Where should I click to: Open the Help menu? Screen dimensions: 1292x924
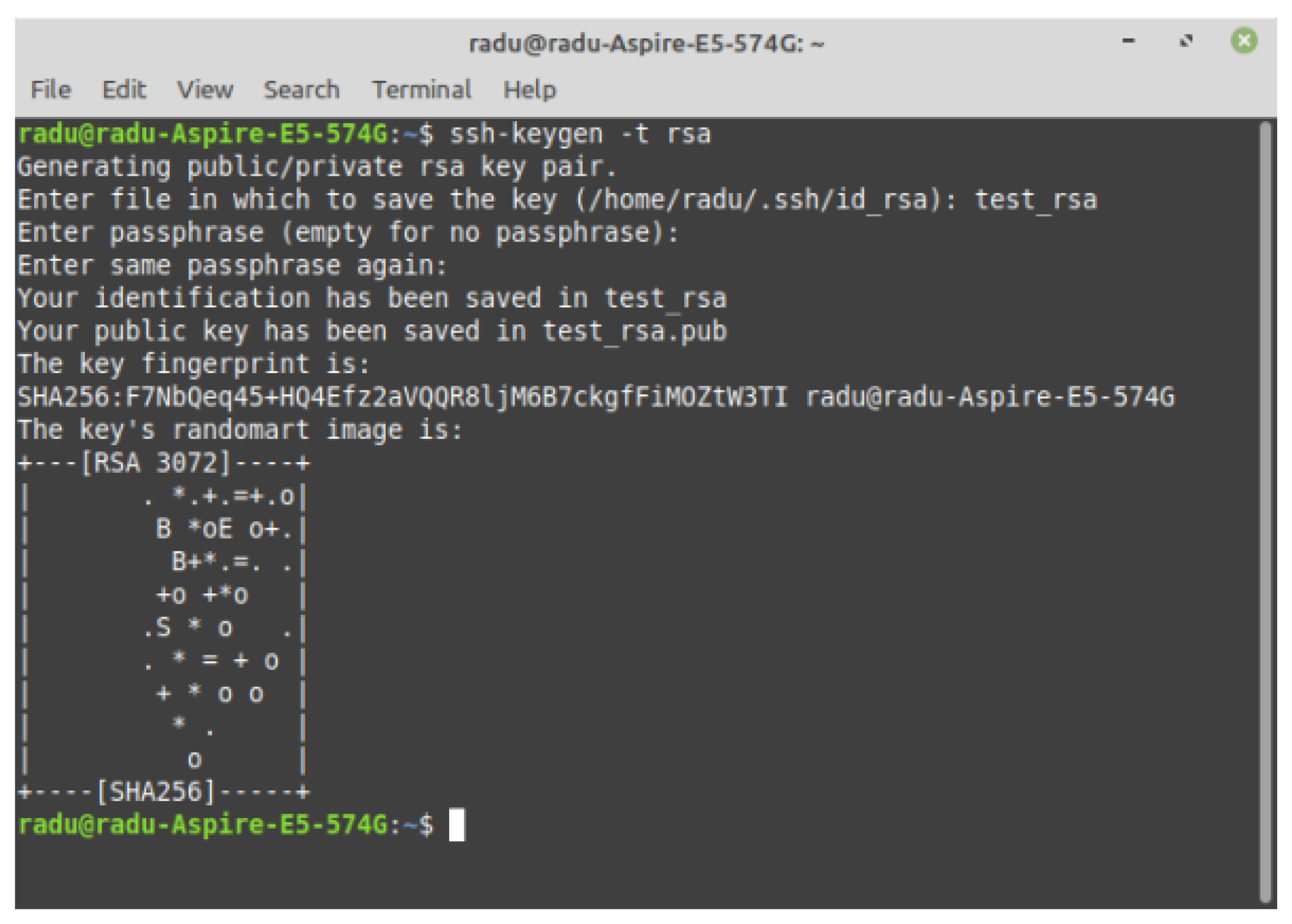coord(529,90)
